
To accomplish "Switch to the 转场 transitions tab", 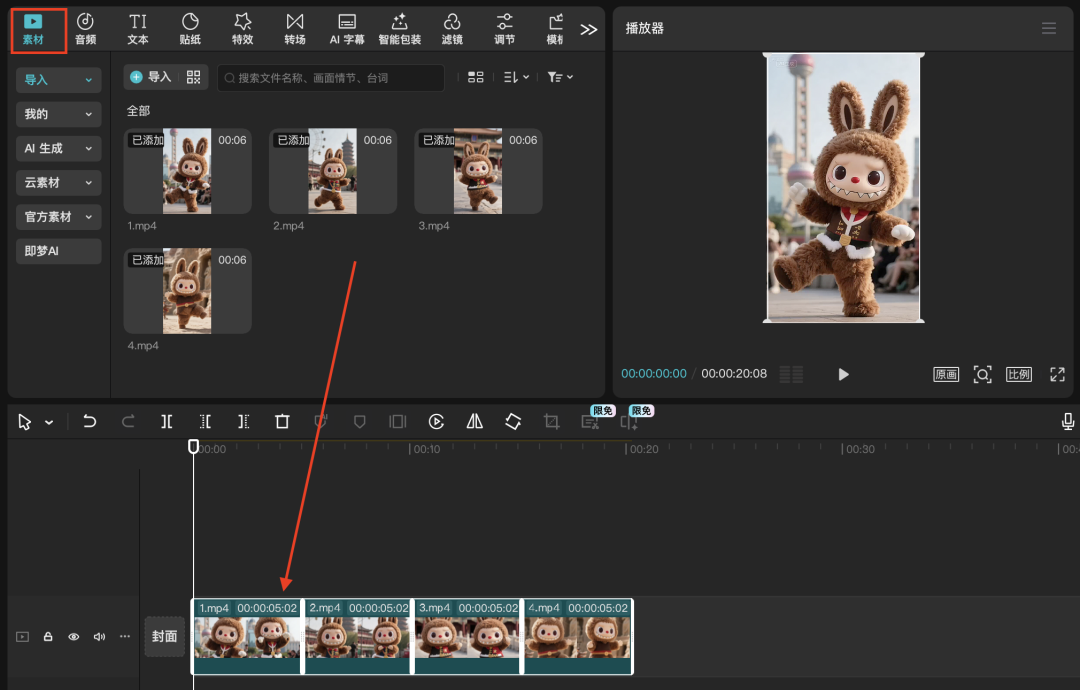I will (295, 28).
